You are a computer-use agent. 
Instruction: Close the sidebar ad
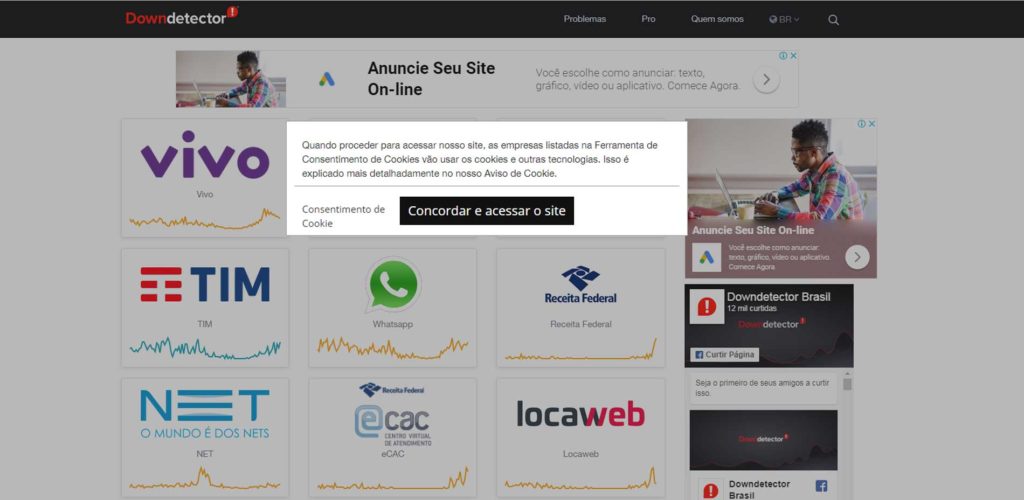point(872,124)
